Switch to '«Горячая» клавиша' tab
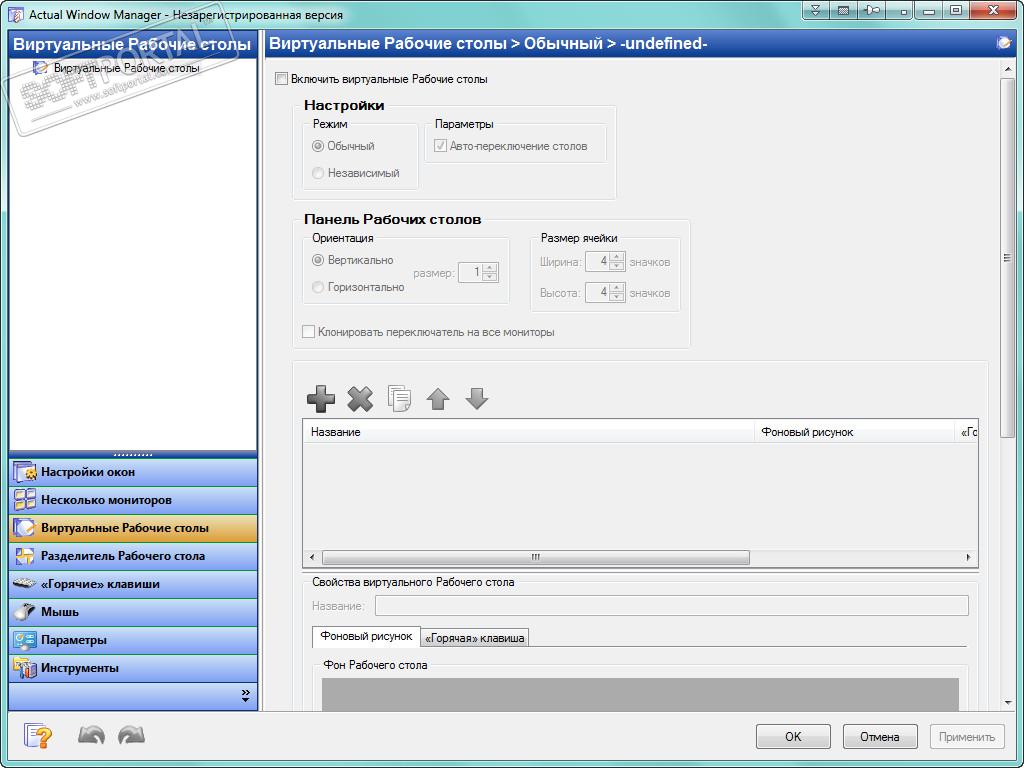Screen dimensions: 1024x768 475,638
